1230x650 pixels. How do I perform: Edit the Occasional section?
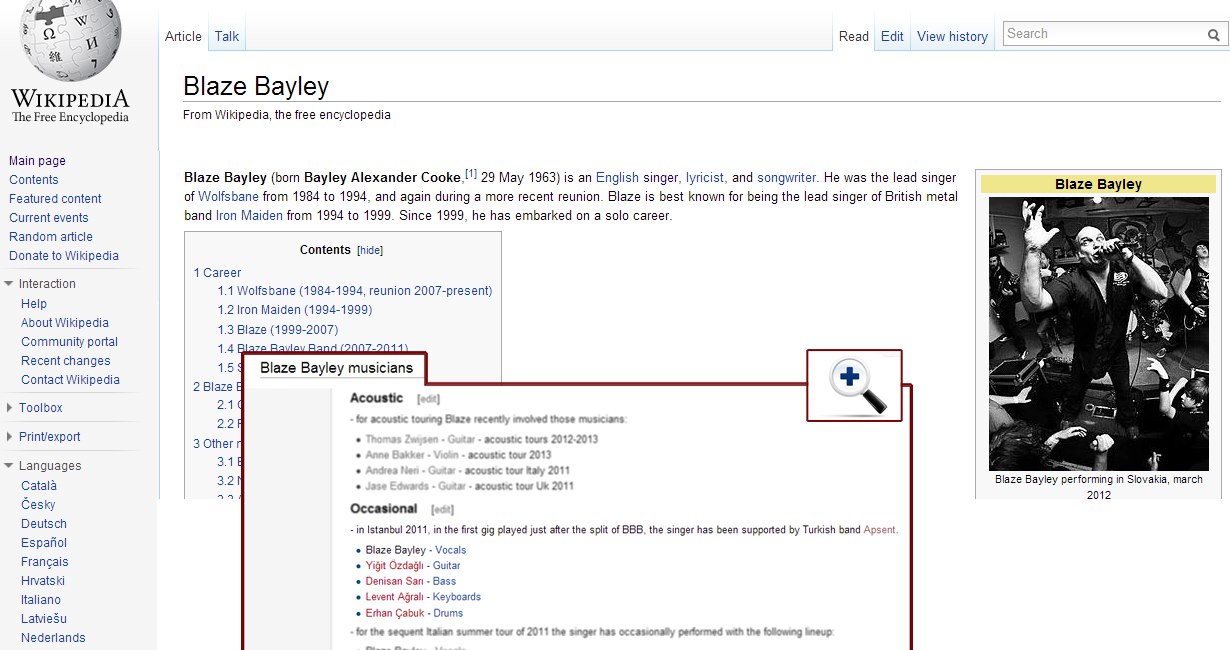pyautogui.click(x=442, y=509)
